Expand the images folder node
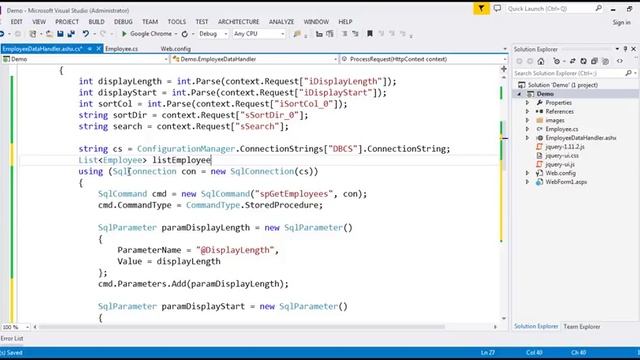Viewport: 640px width, 360px height. click(x=527, y=120)
